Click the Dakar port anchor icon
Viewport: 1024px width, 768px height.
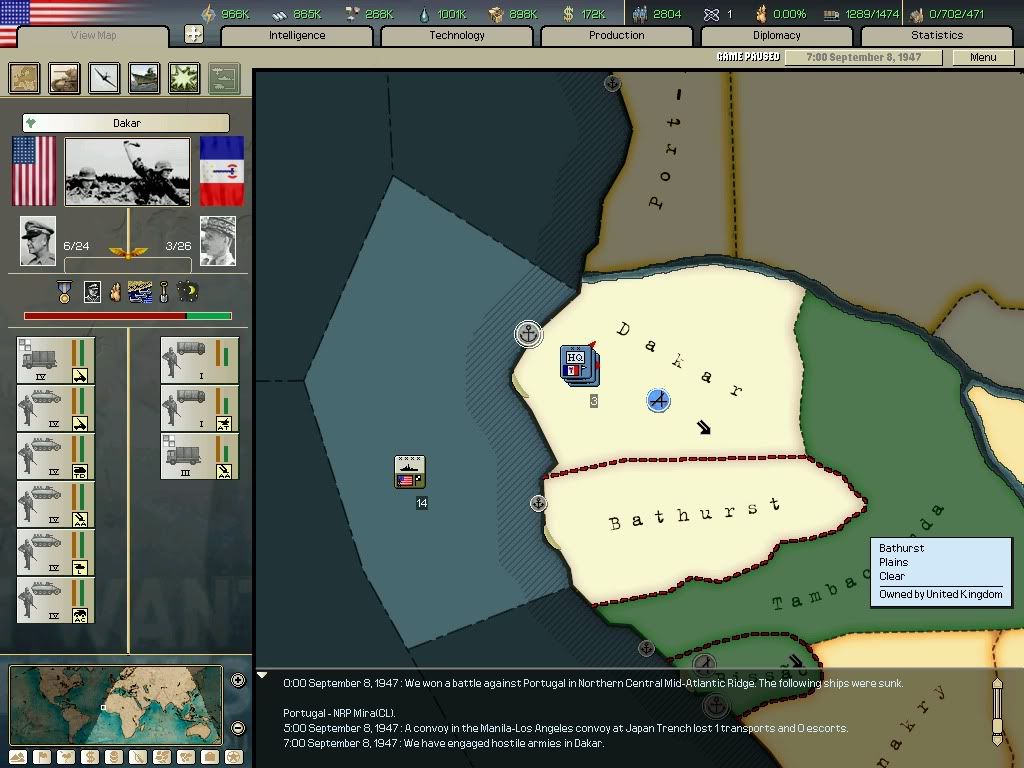[x=528, y=333]
